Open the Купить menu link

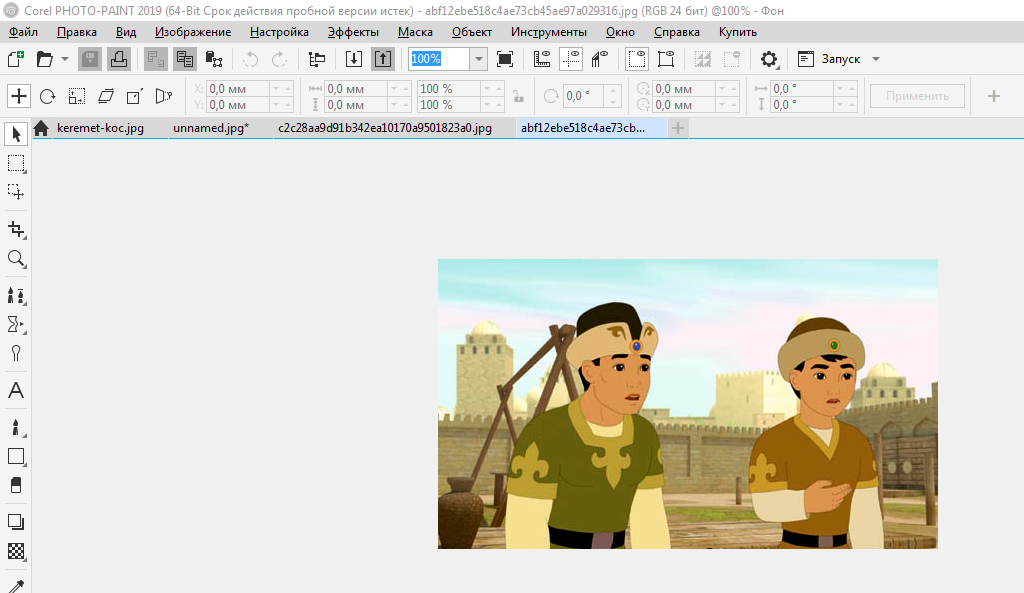click(x=738, y=32)
